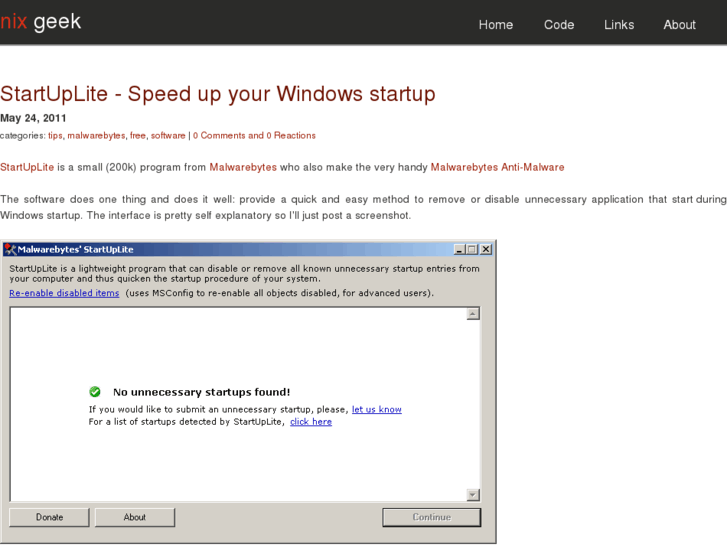Click the Malwarebytes StartUpLite window title icon
Viewport: 727px width, 545px height.
pyautogui.click(x=10, y=249)
